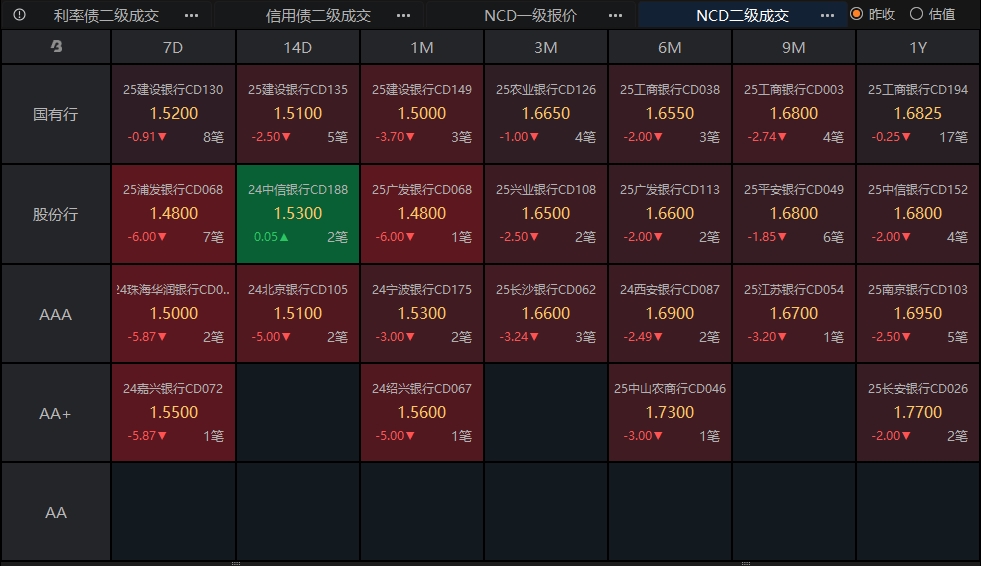Open the 25浦发银行CD068 cell
Viewport: 981px width, 566px height.
(x=173, y=214)
